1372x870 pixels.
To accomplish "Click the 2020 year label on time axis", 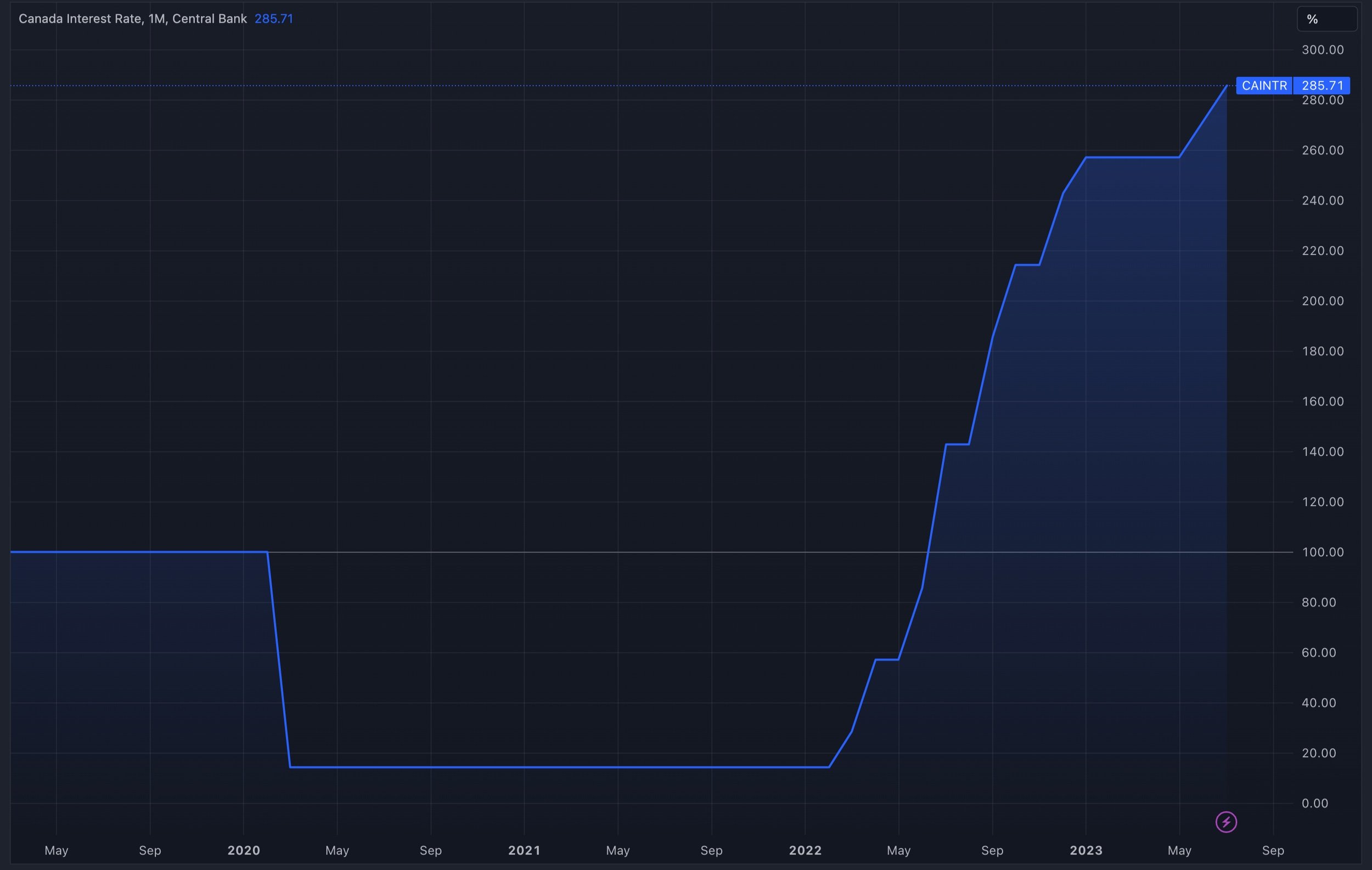I will [243, 850].
